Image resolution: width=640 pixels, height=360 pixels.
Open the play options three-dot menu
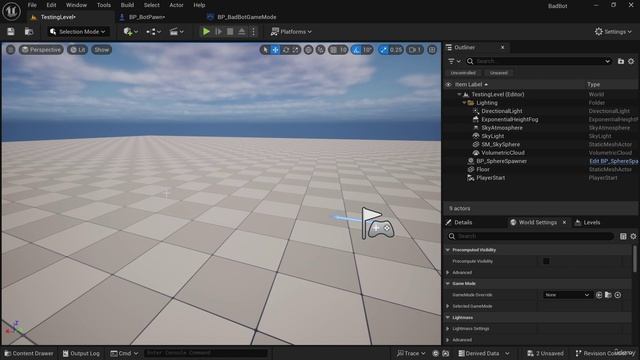coord(253,31)
